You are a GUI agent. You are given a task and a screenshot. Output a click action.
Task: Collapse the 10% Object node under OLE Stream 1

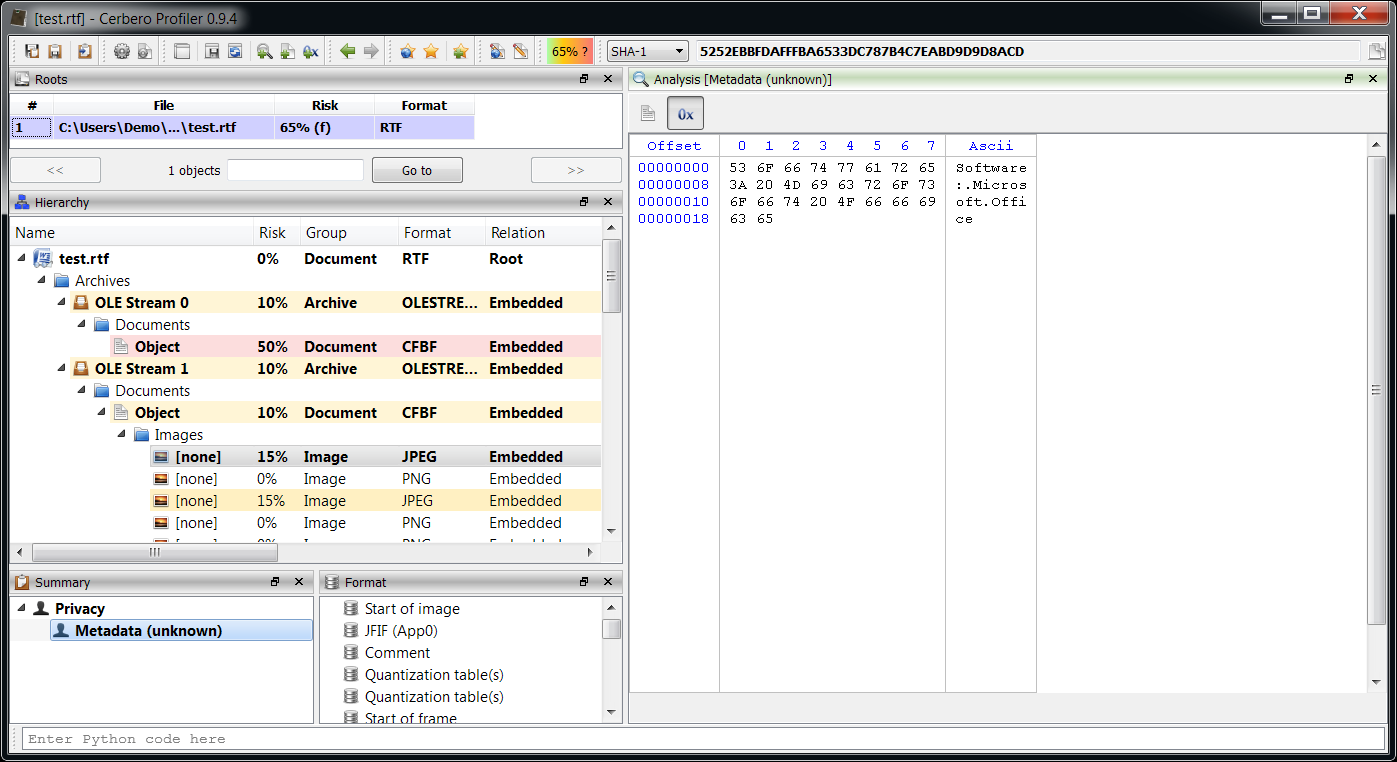101,413
